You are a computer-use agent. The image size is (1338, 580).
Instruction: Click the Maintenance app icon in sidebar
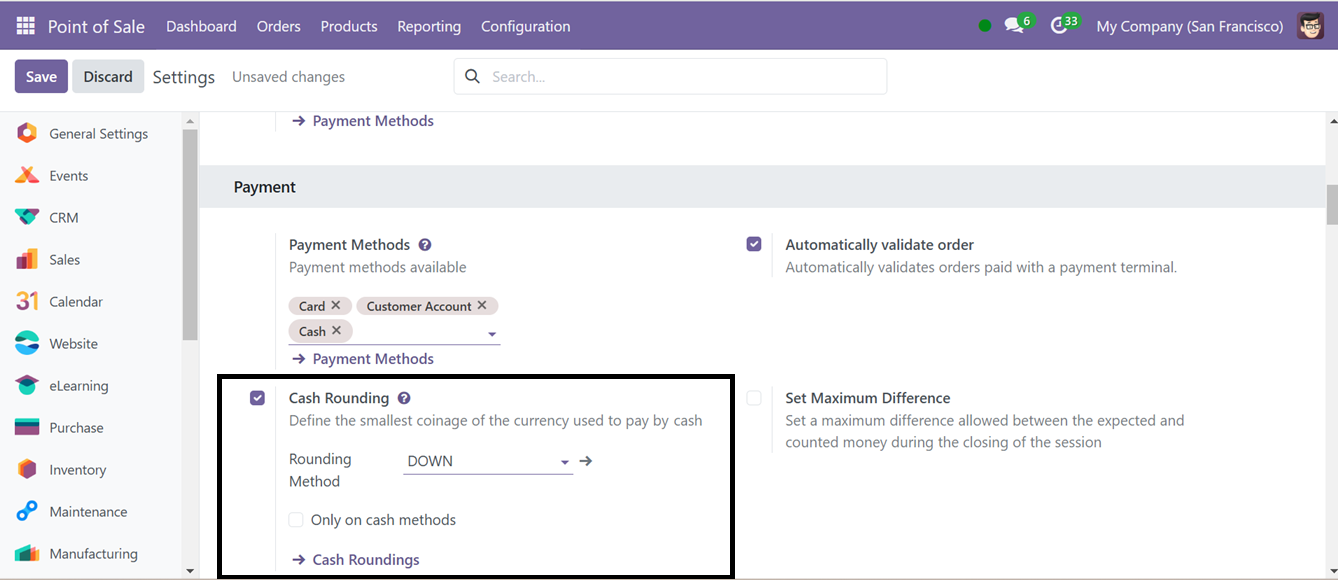point(27,511)
